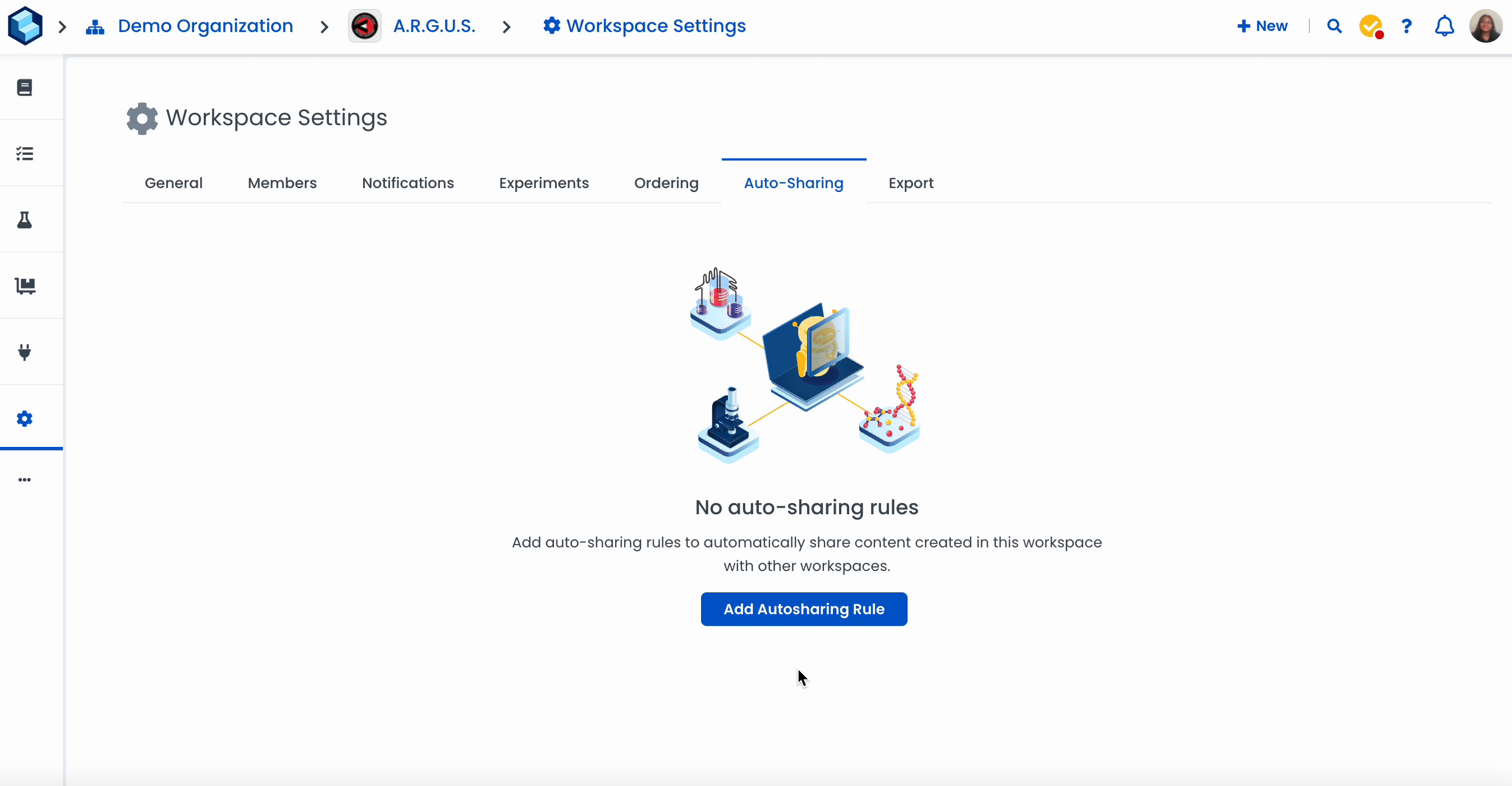
Task: Open the inventory cart sidebar icon
Action: [25, 286]
